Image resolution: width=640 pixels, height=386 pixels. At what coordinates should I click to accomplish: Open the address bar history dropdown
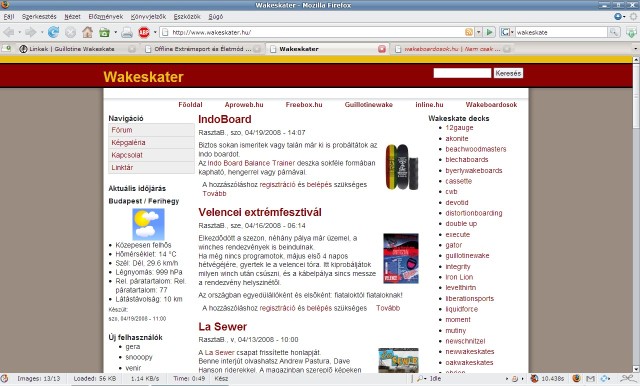(x=478, y=32)
